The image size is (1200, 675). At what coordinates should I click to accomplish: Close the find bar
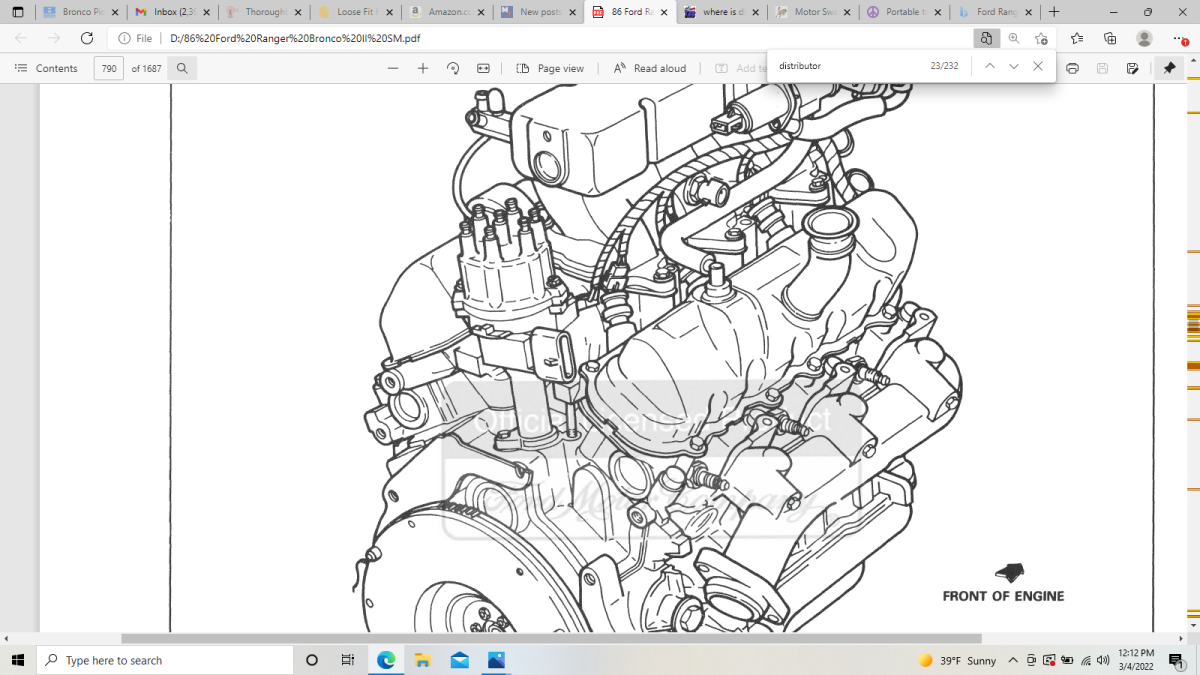tap(1038, 66)
